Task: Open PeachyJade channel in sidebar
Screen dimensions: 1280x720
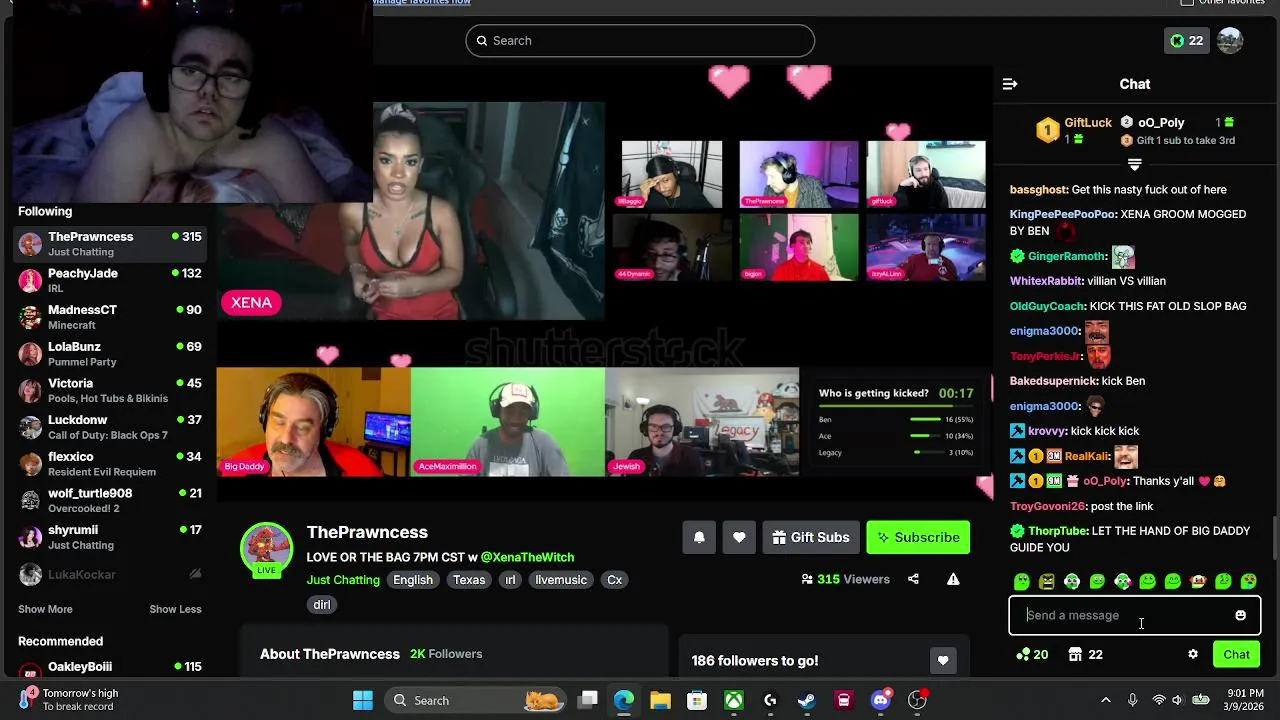Action: point(110,280)
